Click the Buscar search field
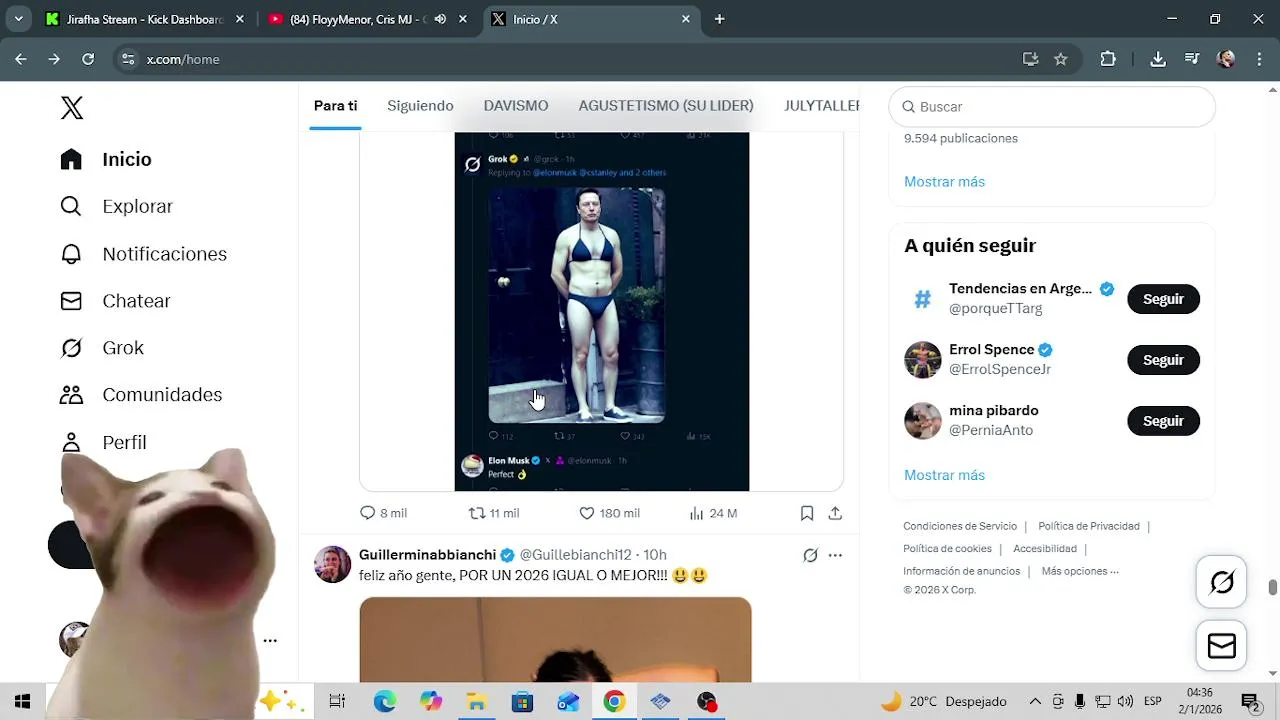 (1052, 107)
